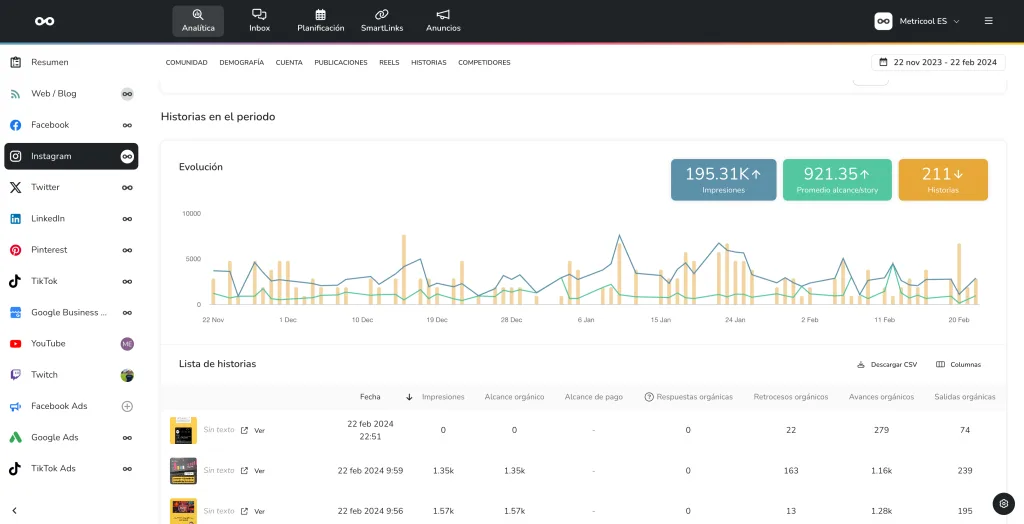
Task: Sort by Alcance orgánico column
Action: pyautogui.click(x=515, y=397)
